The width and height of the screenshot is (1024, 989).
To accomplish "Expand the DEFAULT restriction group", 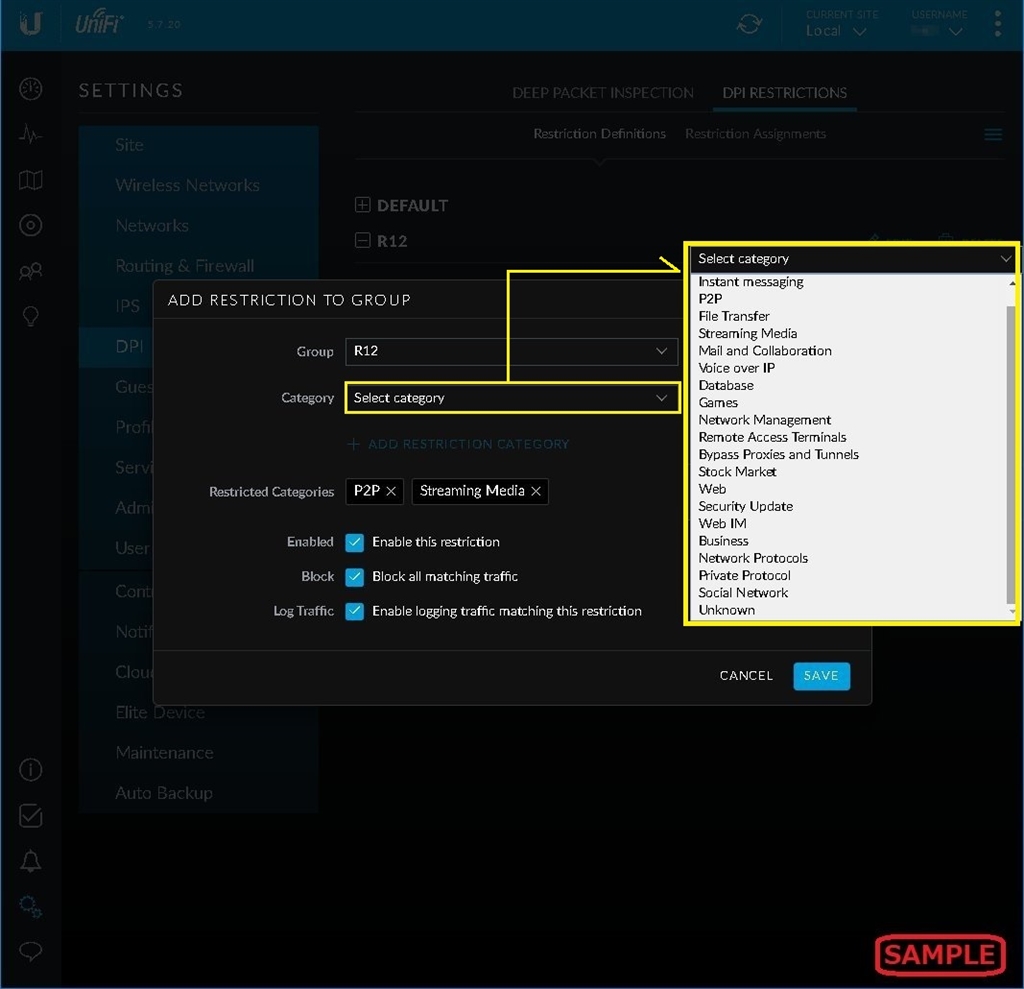I will (x=362, y=205).
